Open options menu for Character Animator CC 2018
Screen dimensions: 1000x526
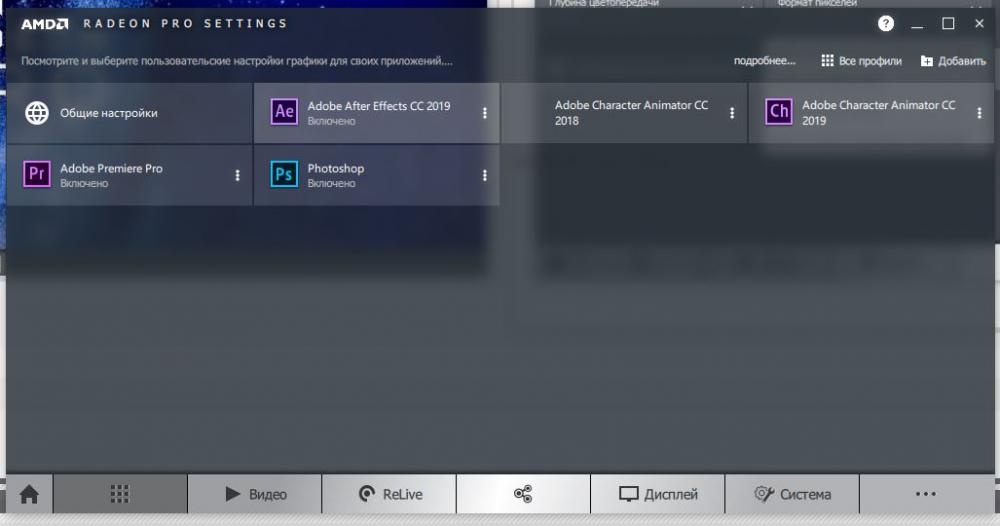coord(732,113)
